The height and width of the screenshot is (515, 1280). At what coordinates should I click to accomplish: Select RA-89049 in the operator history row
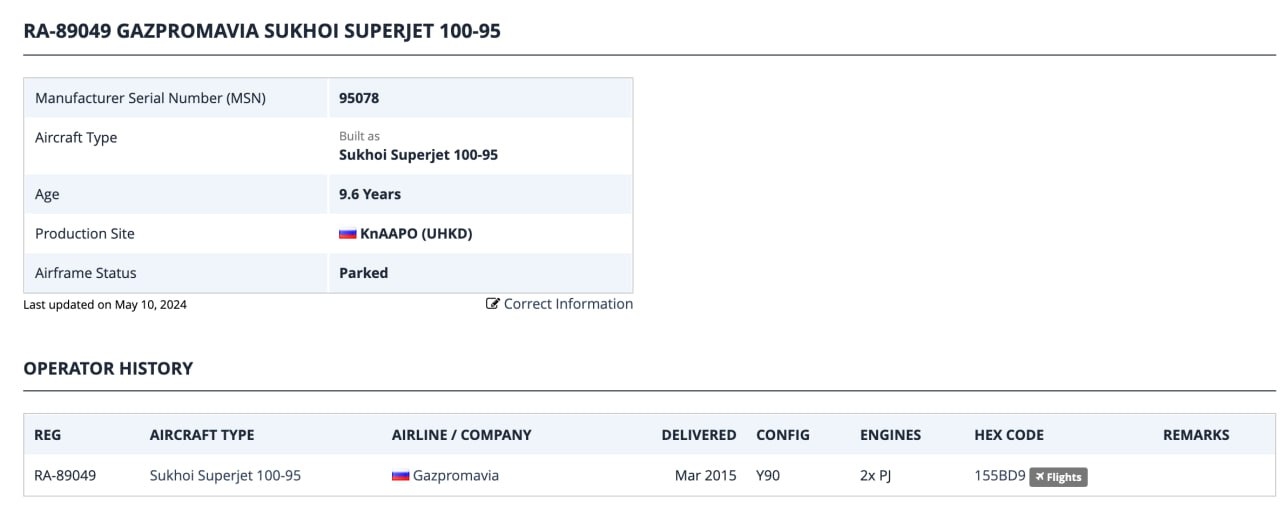[65, 476]
